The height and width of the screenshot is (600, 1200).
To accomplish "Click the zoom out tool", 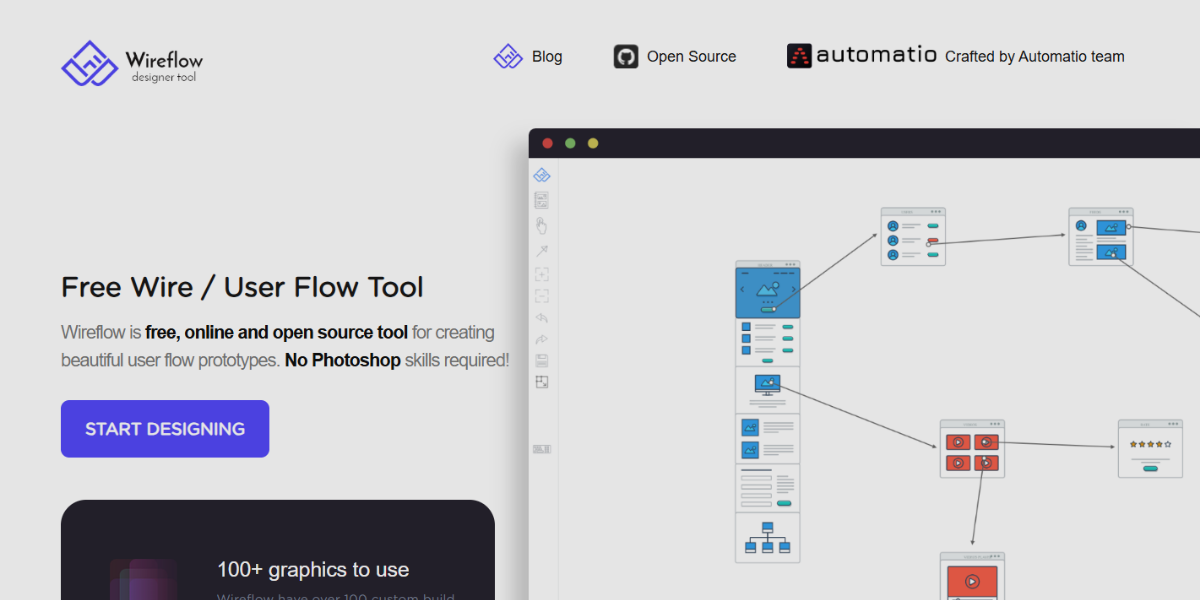I will click(x=541, y=295).
